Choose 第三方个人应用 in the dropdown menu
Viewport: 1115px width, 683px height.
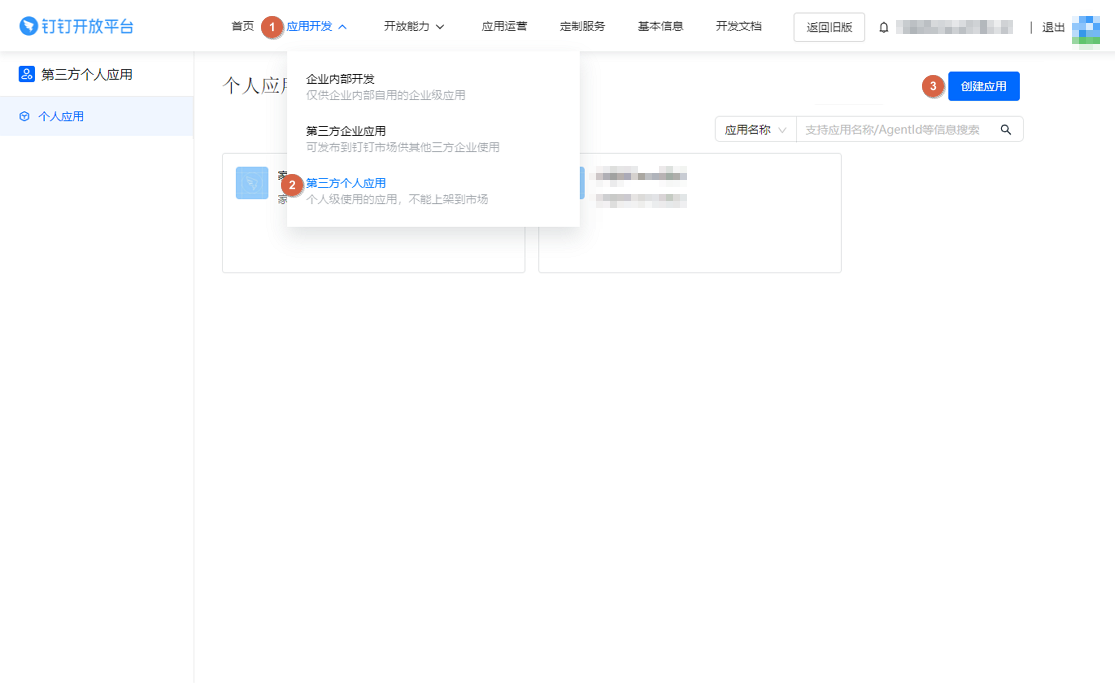pos(346,183)
